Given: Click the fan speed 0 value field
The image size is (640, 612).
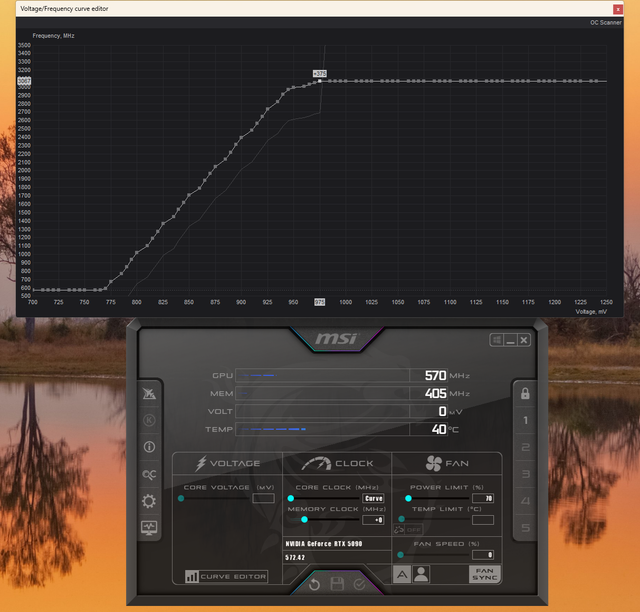Looking at the screenshot, I should [x=483, y=555].
